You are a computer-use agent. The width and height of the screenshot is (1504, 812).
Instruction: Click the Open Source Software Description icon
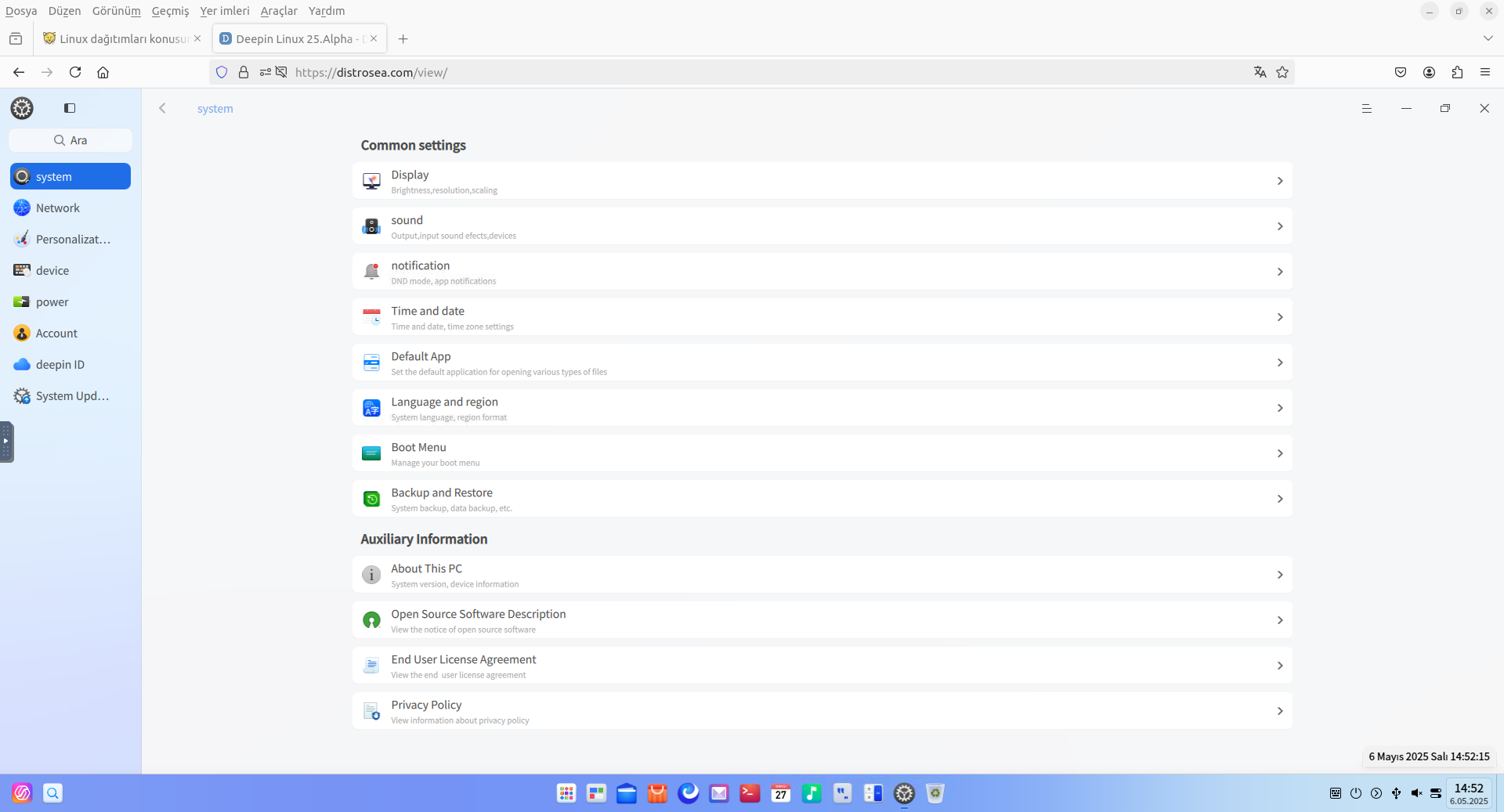point(371,620)
